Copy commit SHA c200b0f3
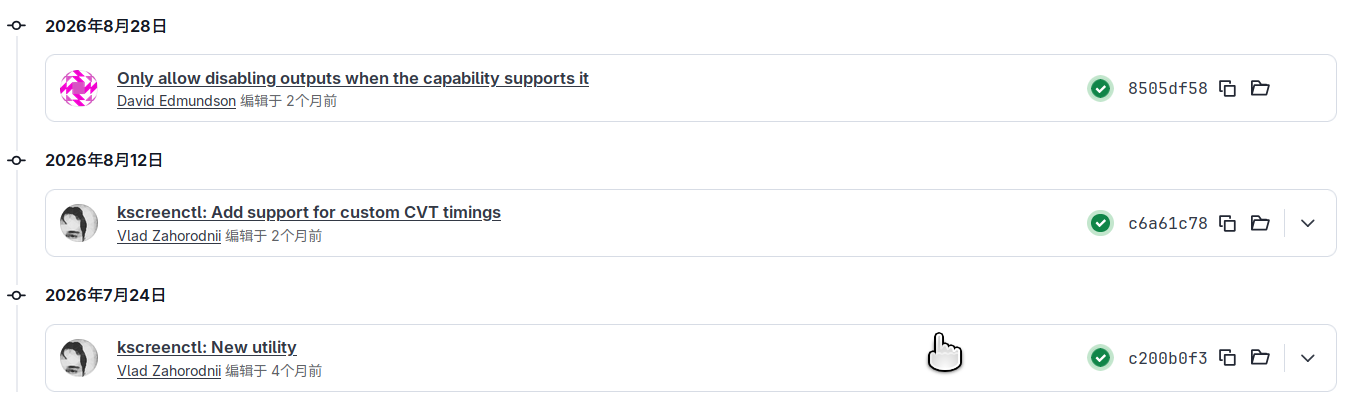 pos(1228,358)
